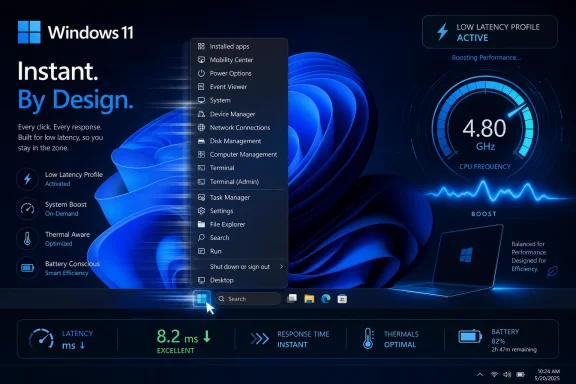Click the Power Options power icon
The height and width of the screenshot is (384, 576).
(201, 73)
